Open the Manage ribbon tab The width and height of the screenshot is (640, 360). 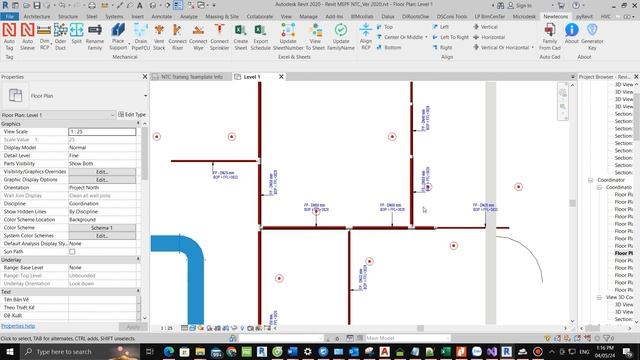point(309,16)
